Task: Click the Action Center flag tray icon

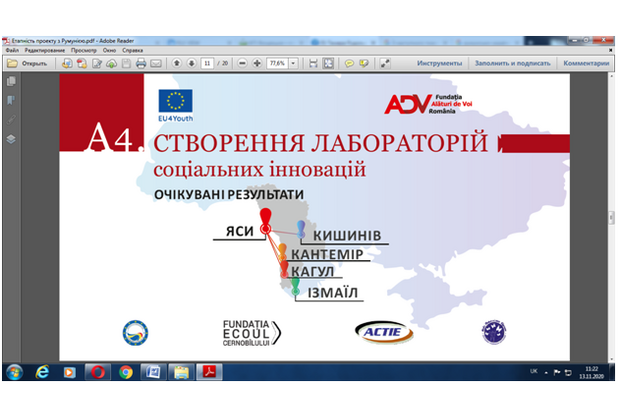Action: [x=557, y=372]
